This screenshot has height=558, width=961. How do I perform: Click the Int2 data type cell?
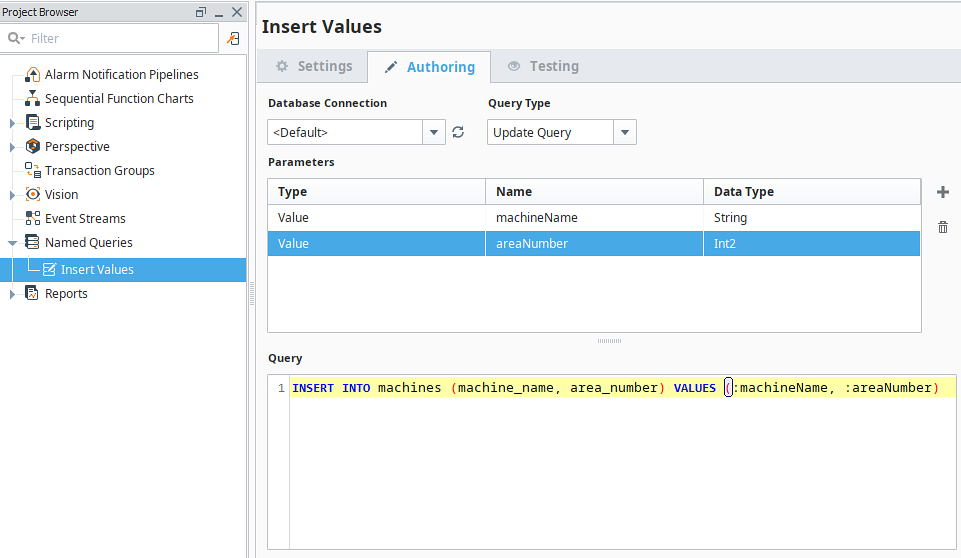click(812, 243)
